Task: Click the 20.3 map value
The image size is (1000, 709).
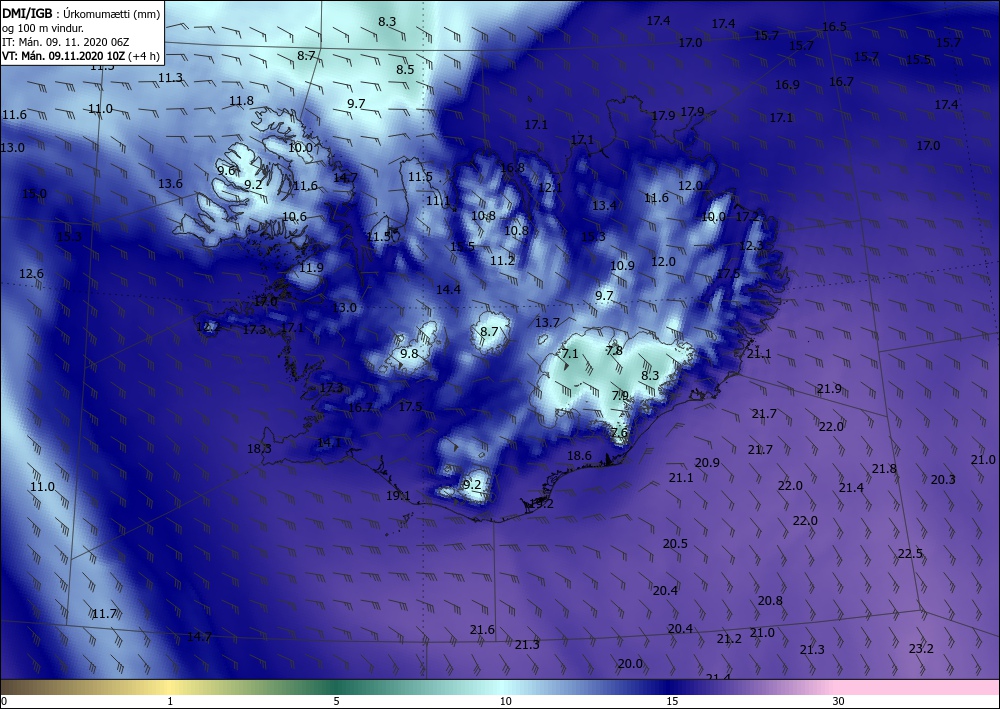Action: [943, 479]
